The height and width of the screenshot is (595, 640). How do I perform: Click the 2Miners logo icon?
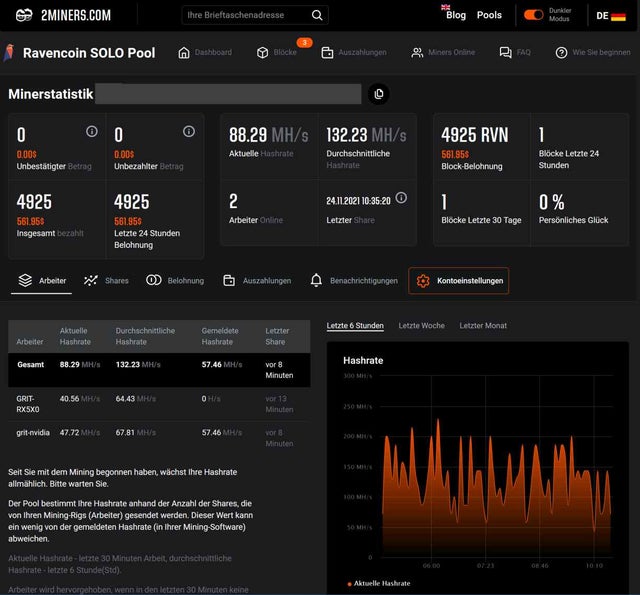point(24,15)
